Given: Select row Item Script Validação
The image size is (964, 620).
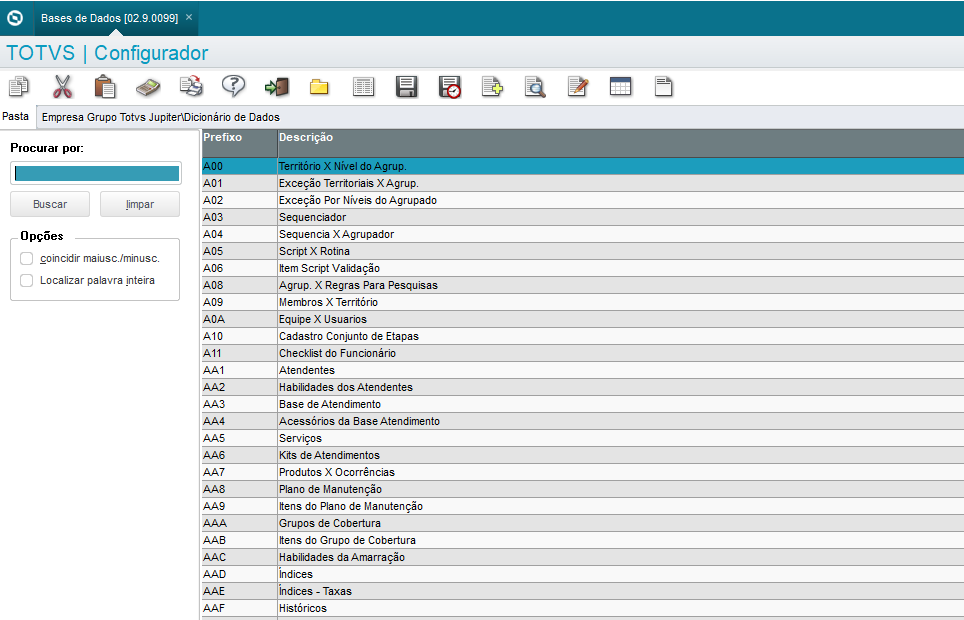Looking at the screenshot, I should (583, 268).
